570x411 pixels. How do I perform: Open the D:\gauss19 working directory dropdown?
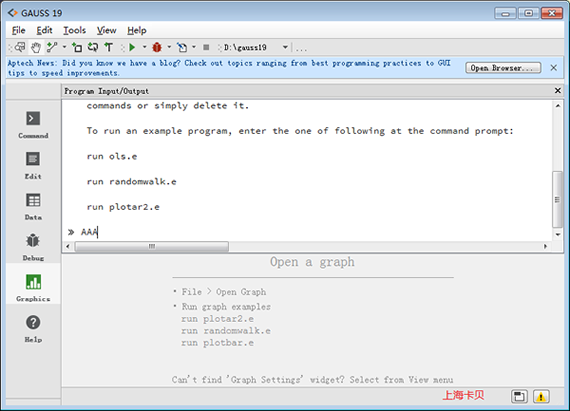click(285, 47)
